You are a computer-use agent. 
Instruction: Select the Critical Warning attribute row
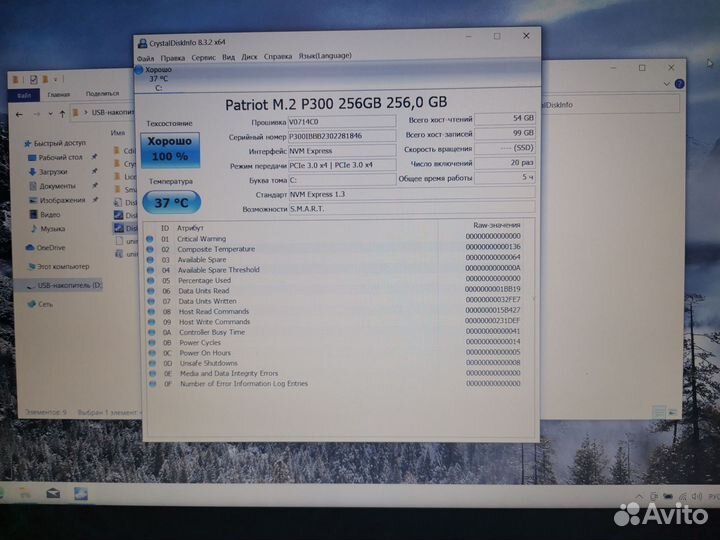point(334,238)
